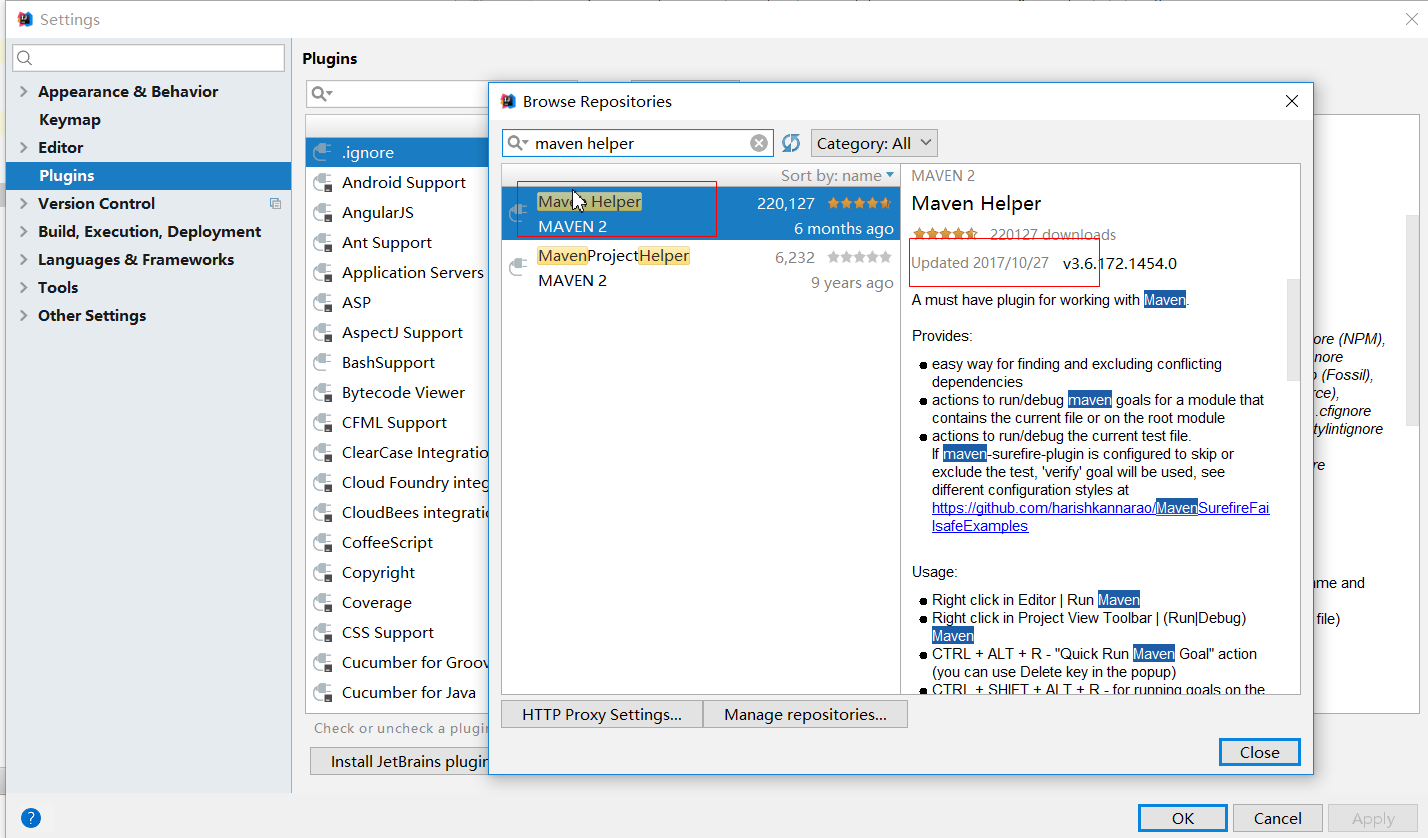Click the plugin icon next to Ant Support
The image size is (1428, 838).
click(322, 243)
